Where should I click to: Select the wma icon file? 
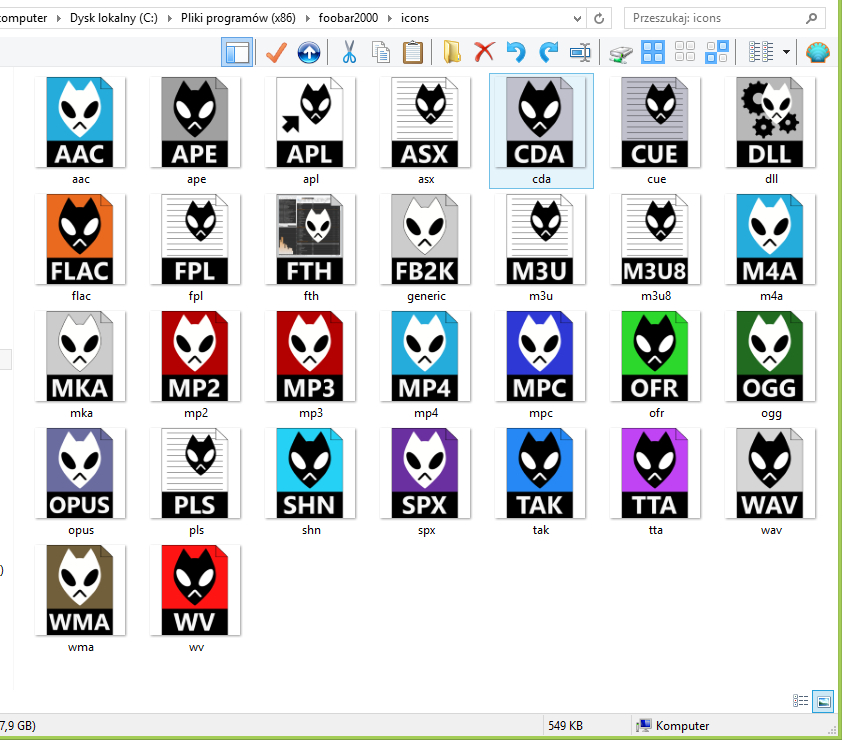pos(80,599)
